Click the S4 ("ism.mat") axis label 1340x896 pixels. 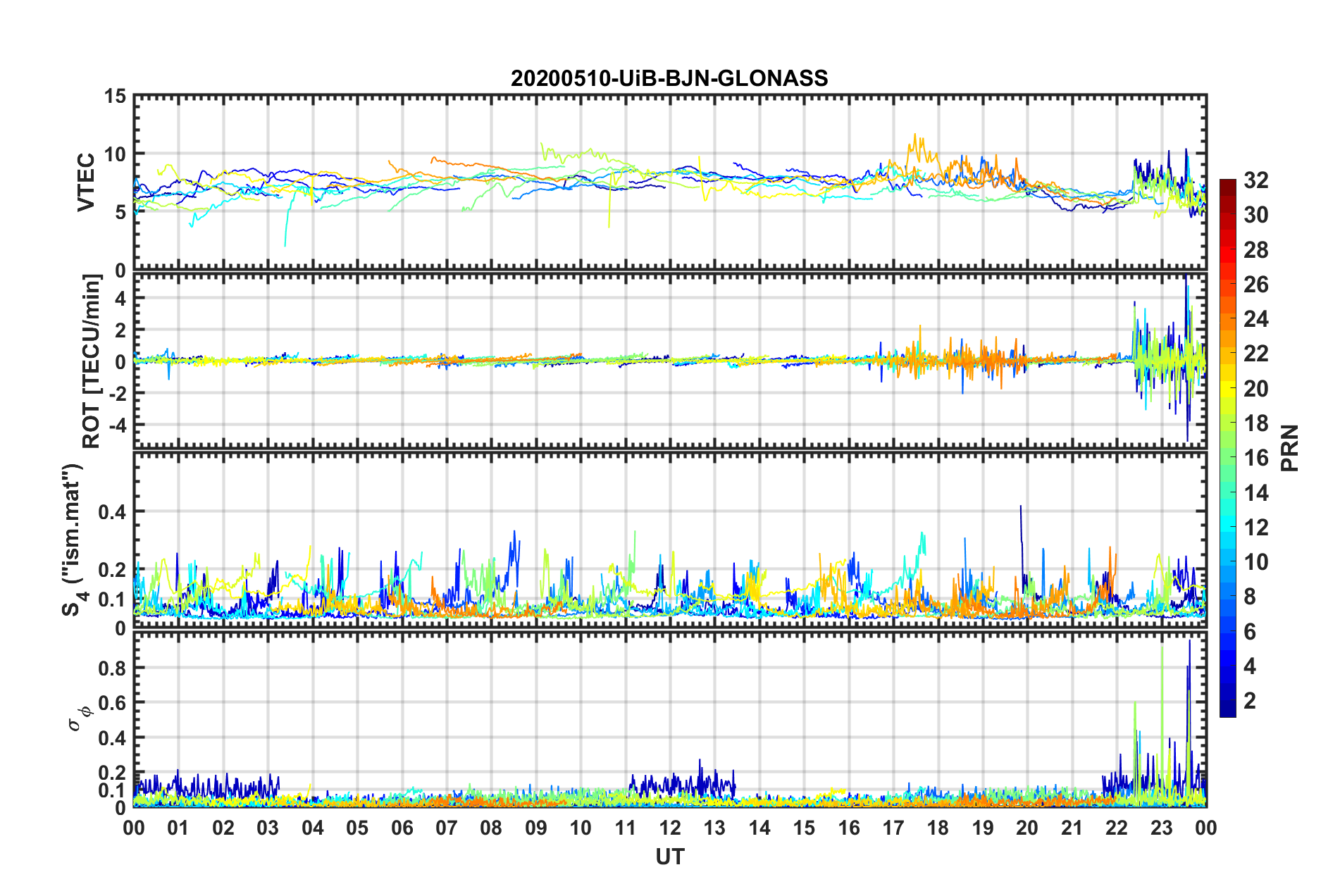click(75, 540)
